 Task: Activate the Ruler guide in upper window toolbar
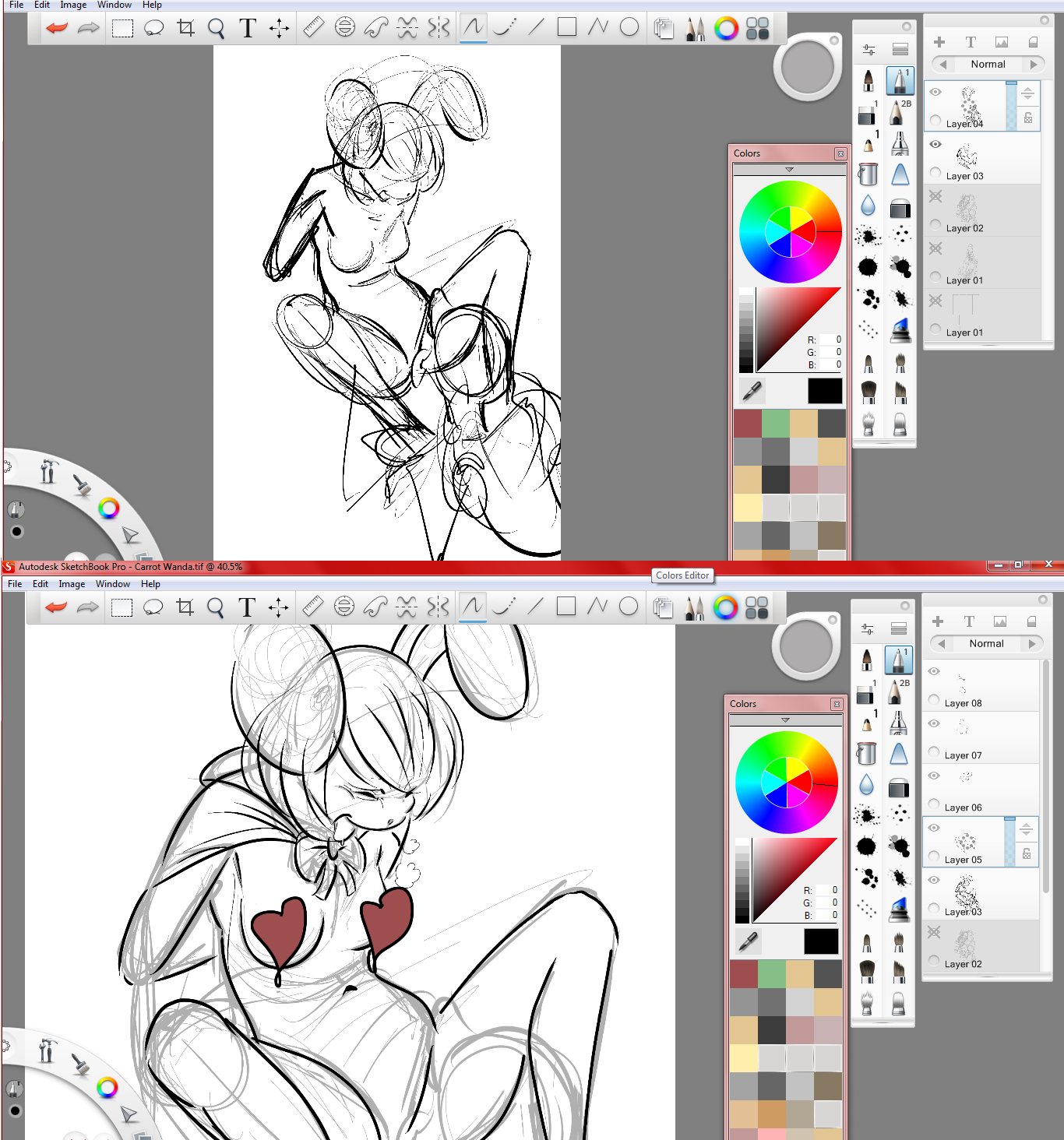pyautogui.click(x=313, y=28)
